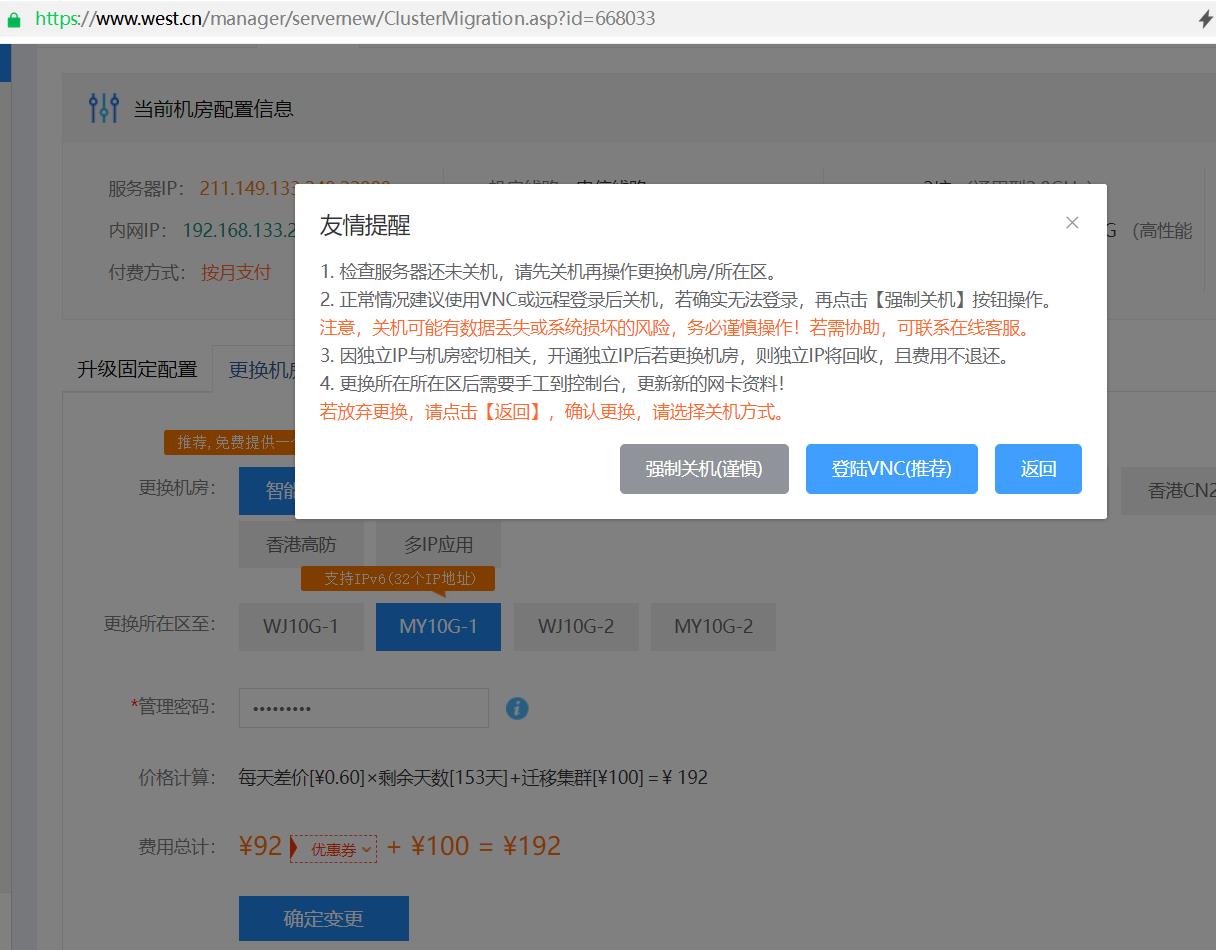Click the lightning bolt icon beside the URL
1216x950 pixels.
click(1205, 19)
